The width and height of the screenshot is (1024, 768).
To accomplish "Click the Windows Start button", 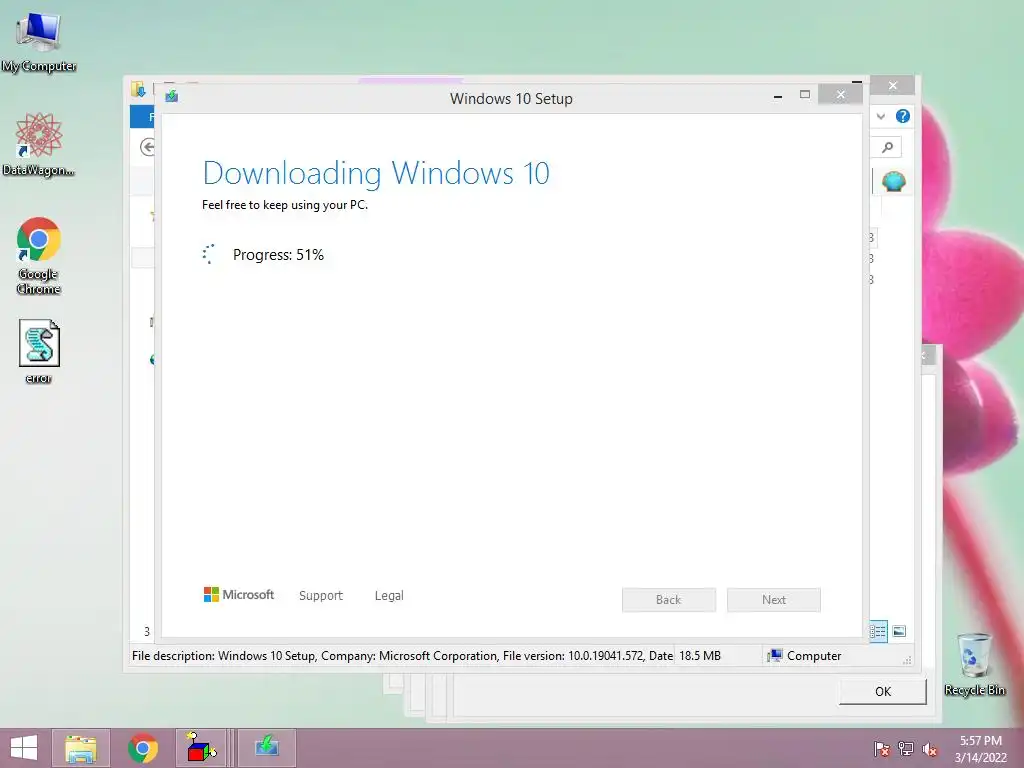I will click(24, 748).
